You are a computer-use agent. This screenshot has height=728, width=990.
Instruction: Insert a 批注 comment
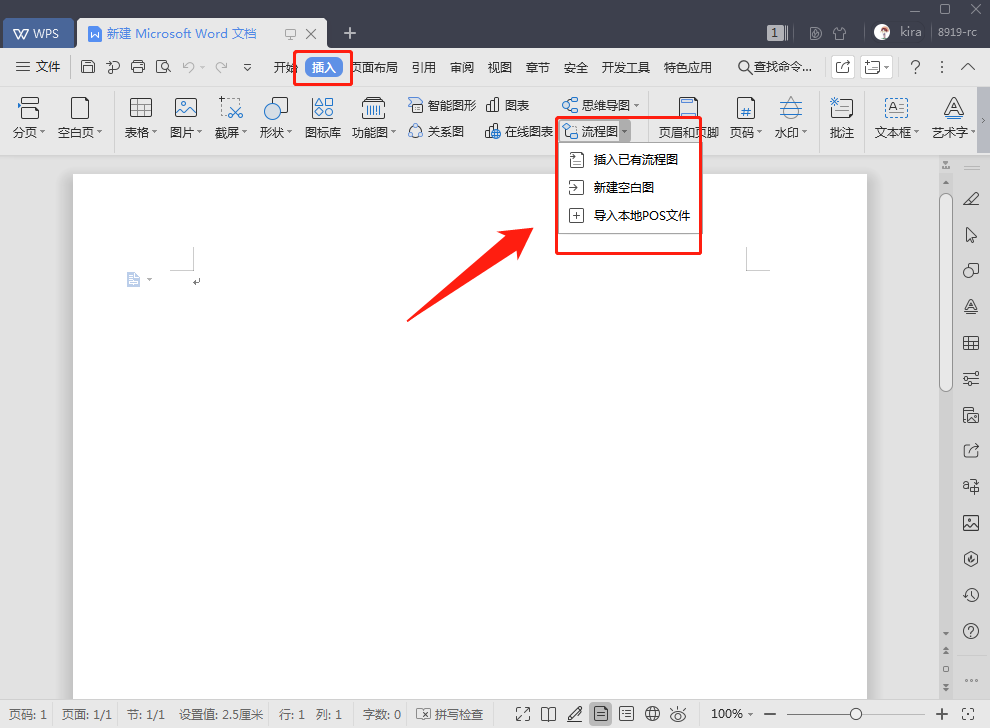pos(842,117)
